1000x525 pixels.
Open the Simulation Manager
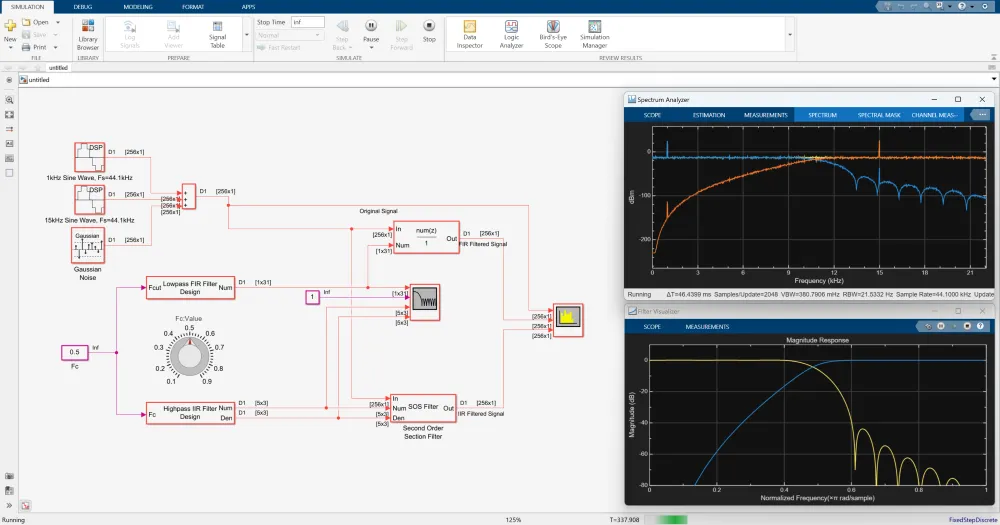(594, 34)
